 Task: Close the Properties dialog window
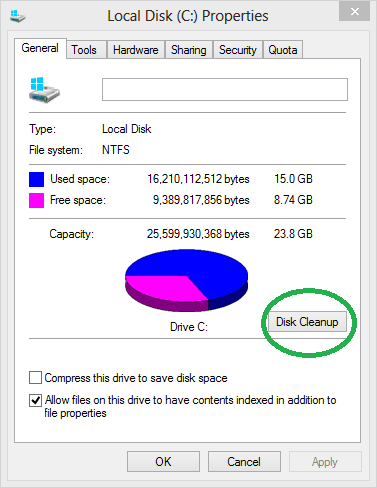(x=354, y=11)
